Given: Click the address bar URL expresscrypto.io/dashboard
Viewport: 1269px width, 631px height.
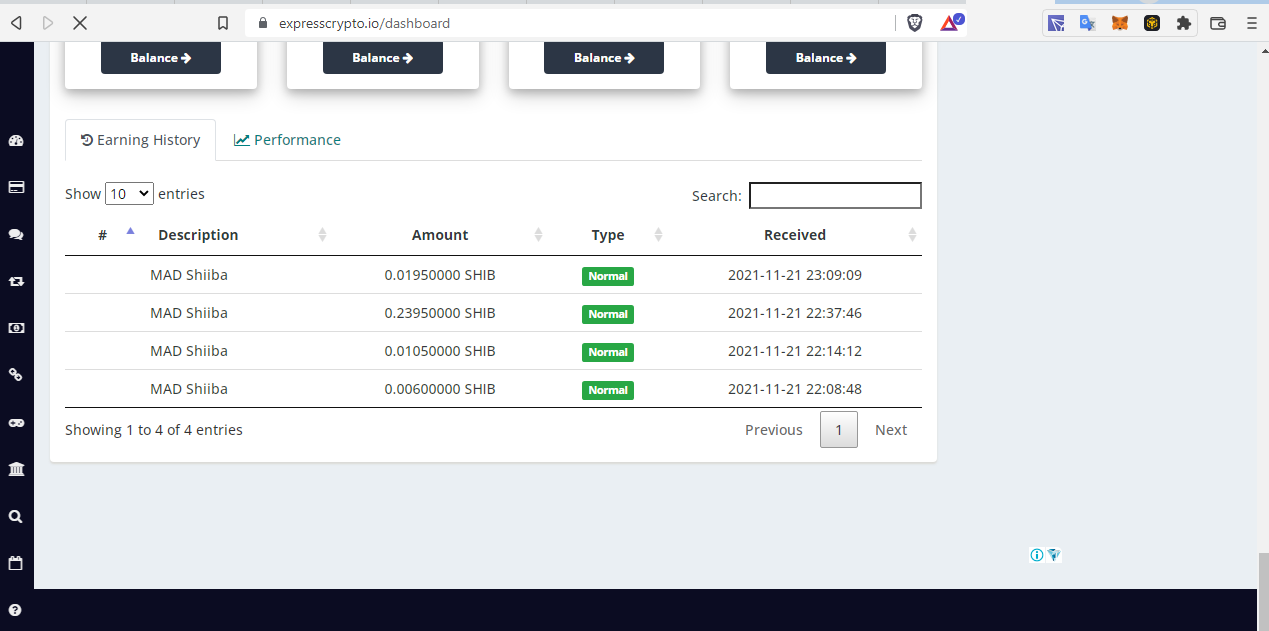Looking at the screenshot, I should tap(364, 23).
